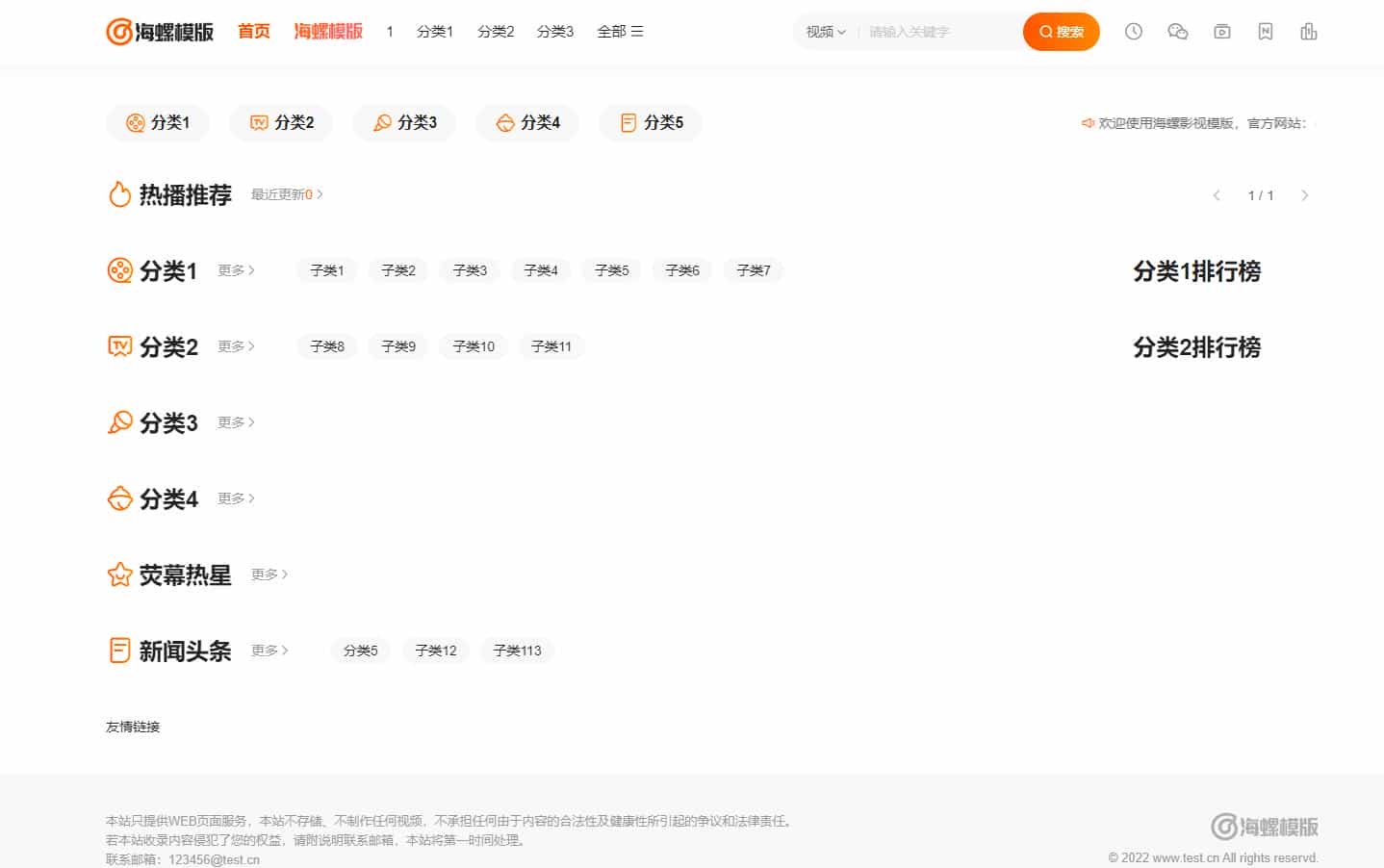1384x868 pixels.
Task: Click the 1 / 1 page indicator
Action: (x=1261, y=195)
